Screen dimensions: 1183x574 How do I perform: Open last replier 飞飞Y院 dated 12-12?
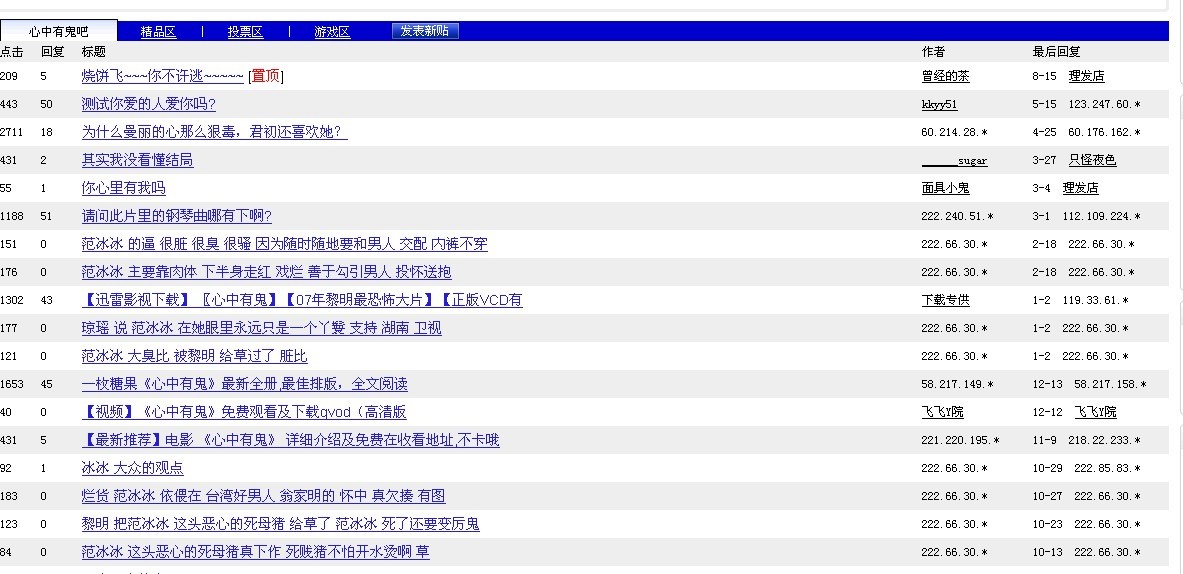1095,412
